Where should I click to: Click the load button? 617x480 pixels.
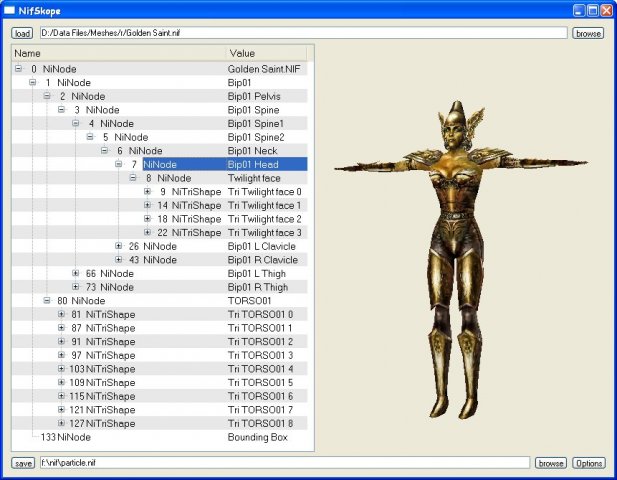22,33
